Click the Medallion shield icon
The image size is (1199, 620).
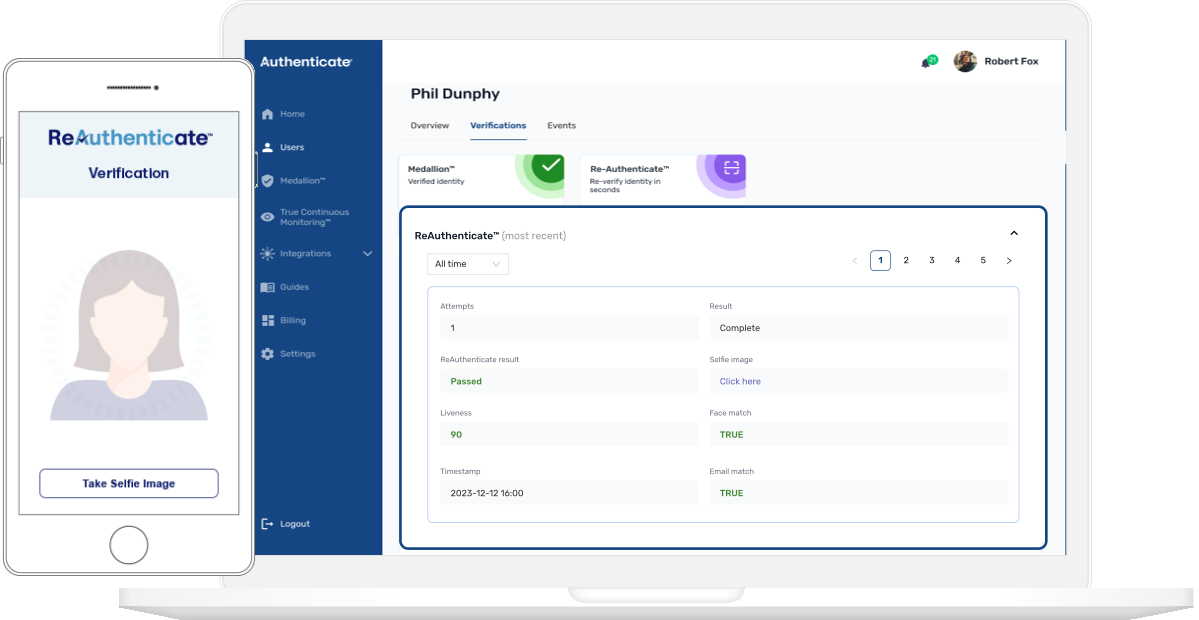(x=267, y=181)
